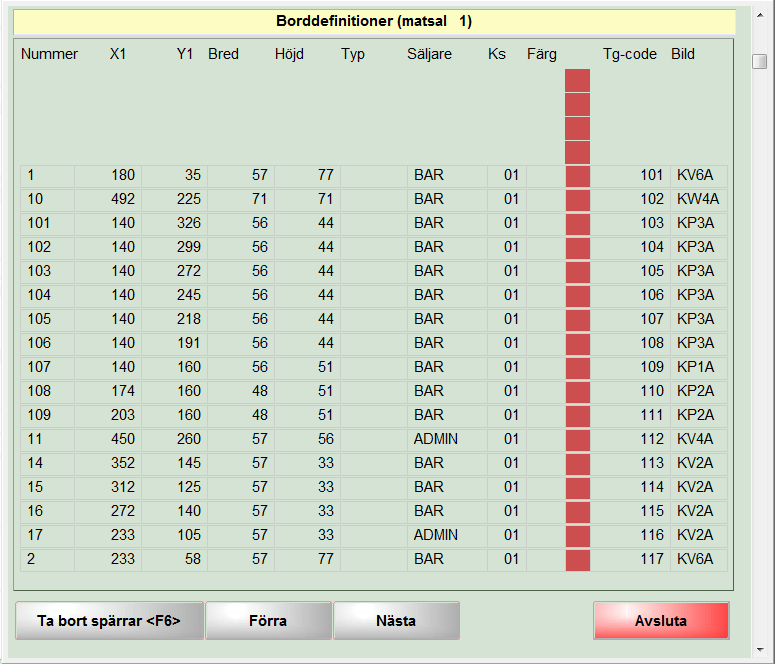Image resolution: width=775 pixels, height=664 pixels.
Task: Click the Säljare ADMIN cell for table 11
Action: [447, 439]
